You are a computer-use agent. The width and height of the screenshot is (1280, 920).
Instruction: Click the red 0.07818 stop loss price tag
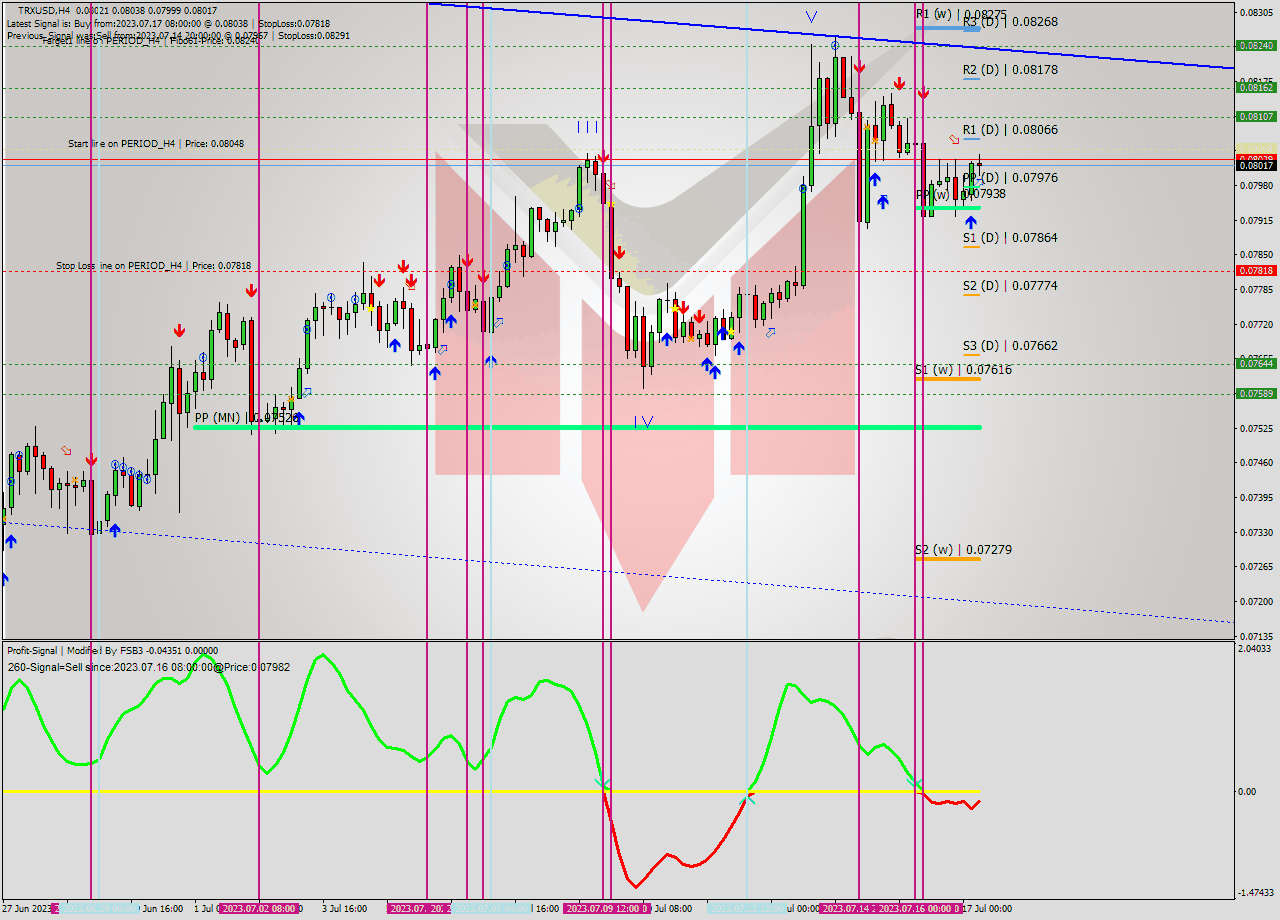(x=1256, y=271)
